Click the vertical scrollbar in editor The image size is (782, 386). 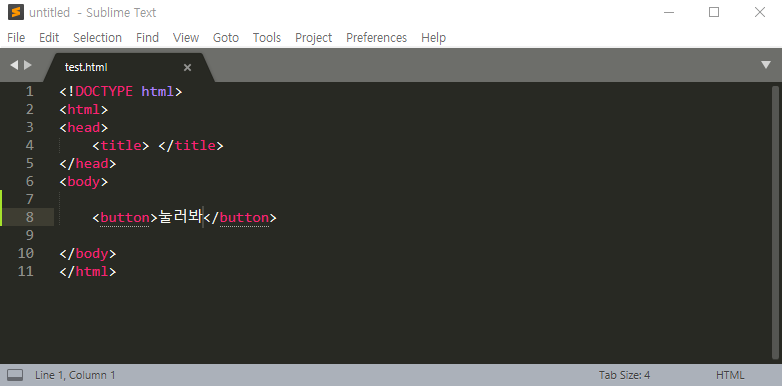(x=775, y=222)
